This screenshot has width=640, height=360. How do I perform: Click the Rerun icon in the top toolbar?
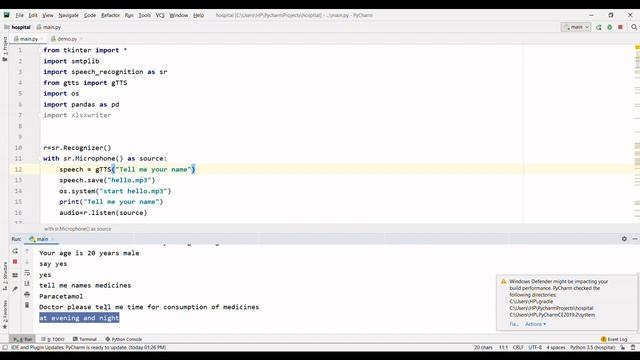coord(599,27)
